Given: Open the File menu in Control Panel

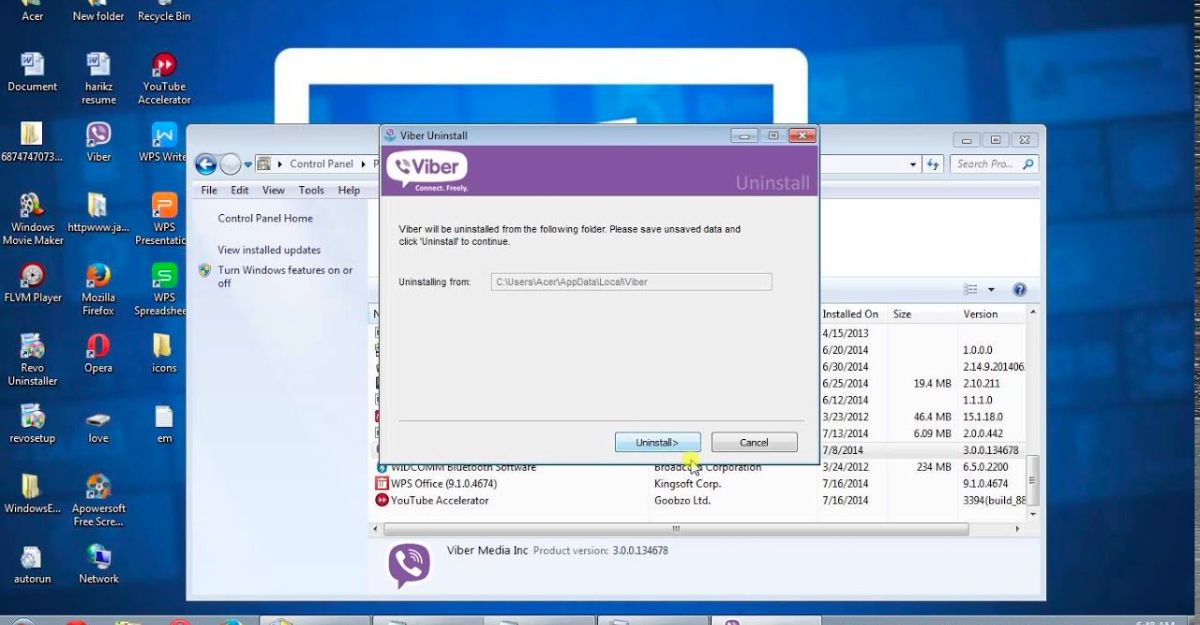Looking at the screenshot, I should click(209, 190).
